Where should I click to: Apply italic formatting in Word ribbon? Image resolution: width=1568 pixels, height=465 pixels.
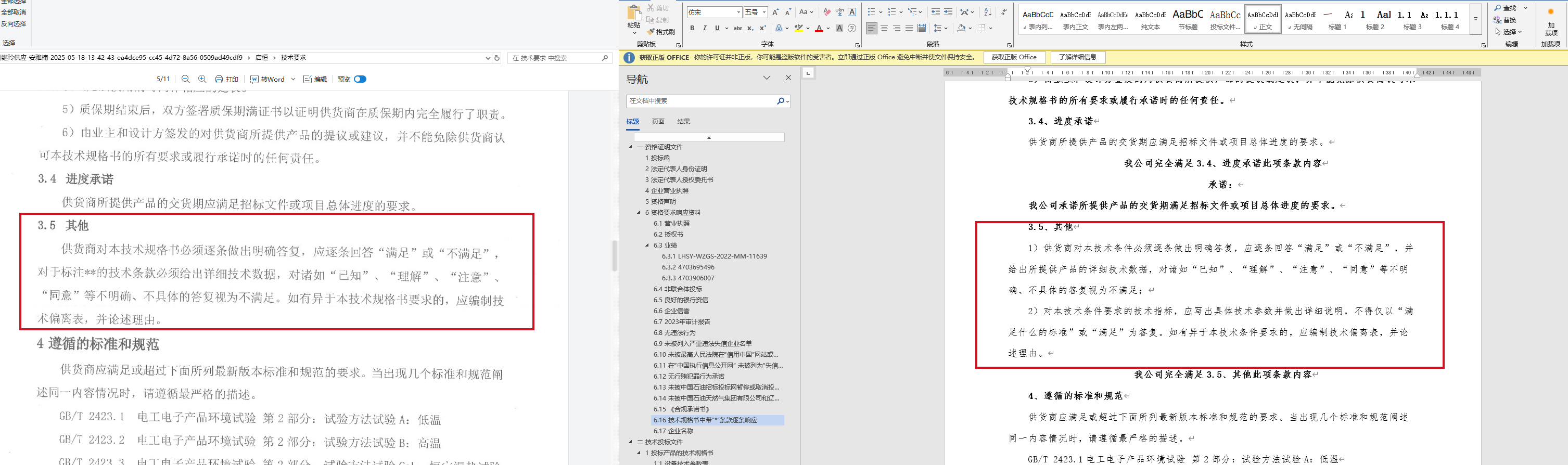click(x=704, y=28)
